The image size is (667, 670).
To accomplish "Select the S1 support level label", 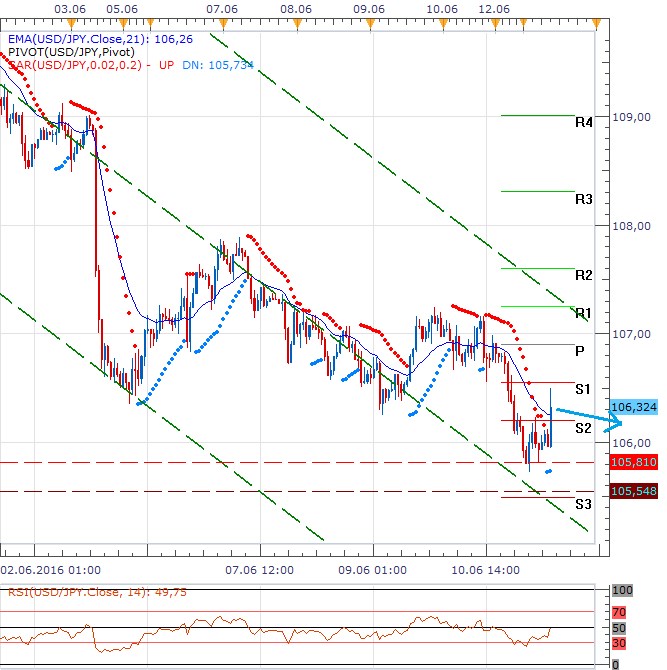I will [x=584, y=388].
